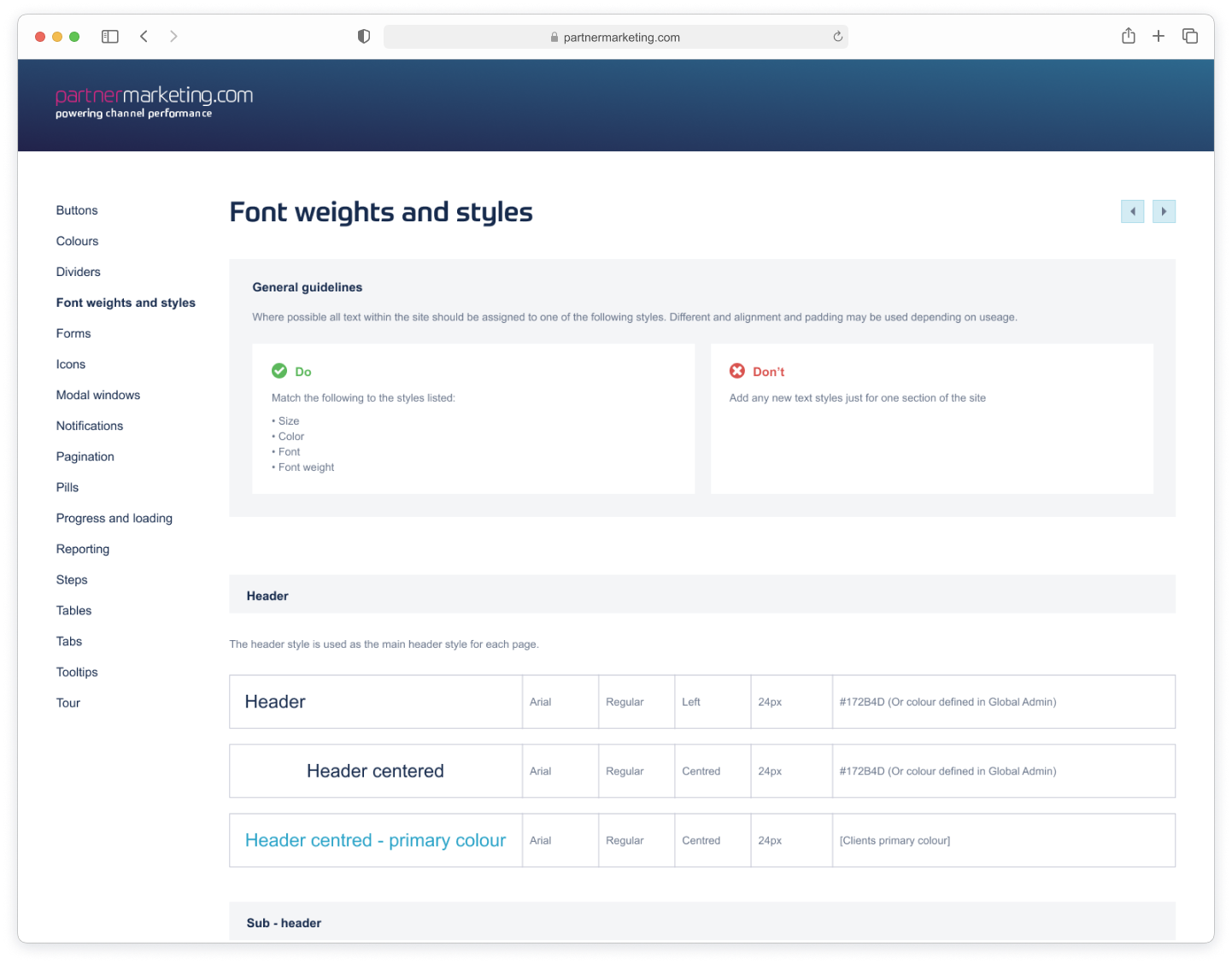This screenshot has width=1232, height=964.
Task: Navigate to the Forms section
Action: 73,333
